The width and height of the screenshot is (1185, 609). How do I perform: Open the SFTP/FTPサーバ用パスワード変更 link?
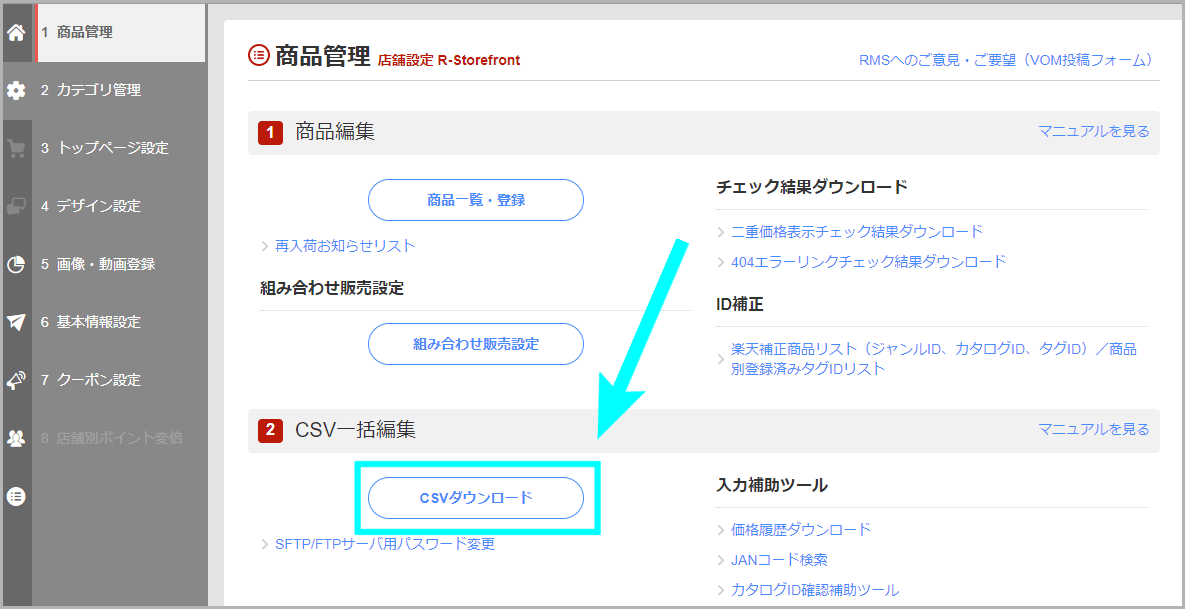tap(385, 544)
